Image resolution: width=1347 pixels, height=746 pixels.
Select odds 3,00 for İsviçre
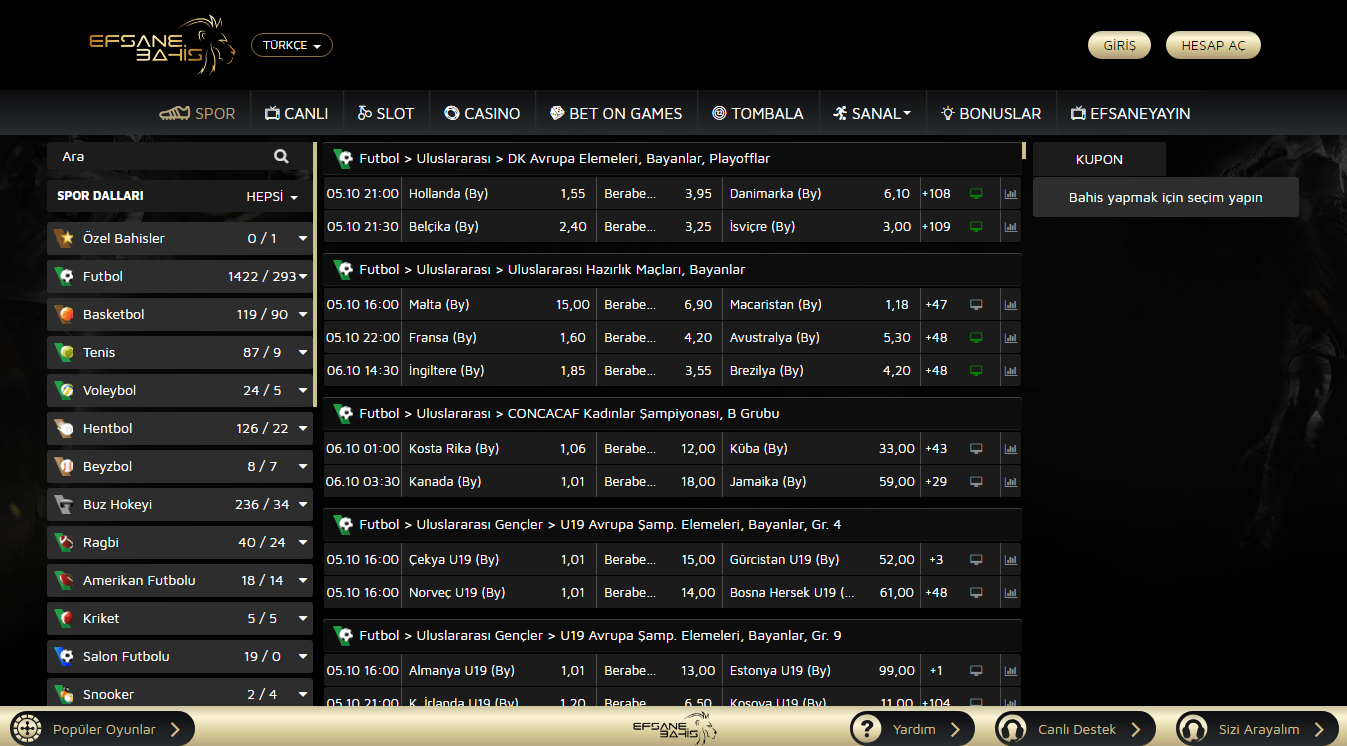click(896, 227)
